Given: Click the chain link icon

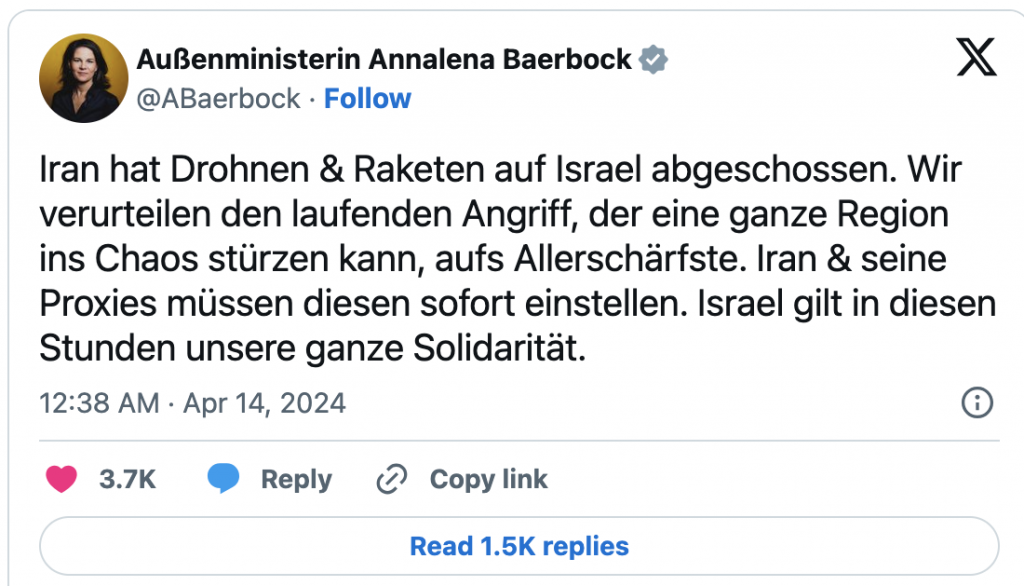Looking at the screenshot, I should click(x=391, y=480).
